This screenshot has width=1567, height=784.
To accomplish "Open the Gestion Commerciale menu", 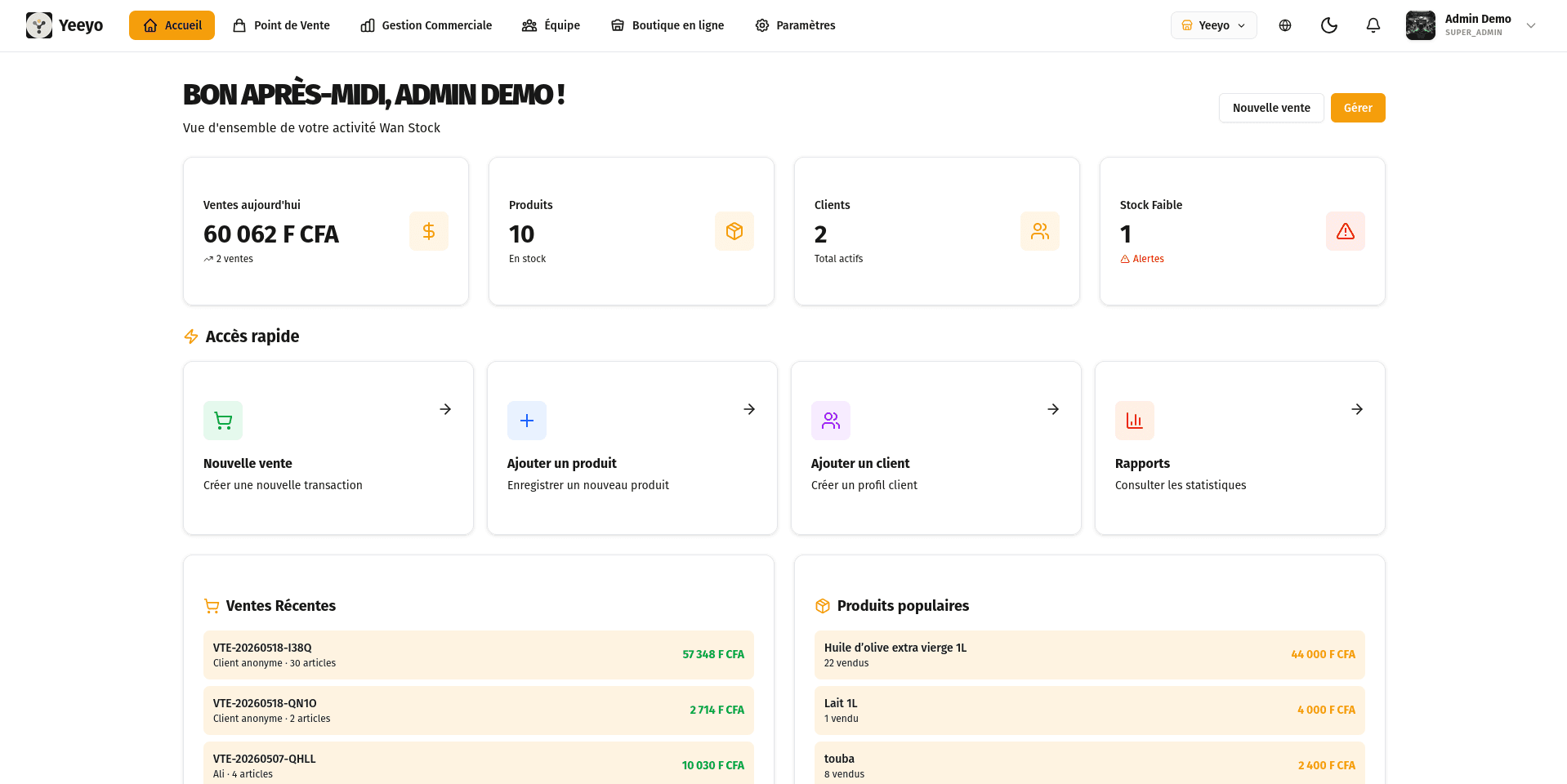I will (x=426, y=25).
